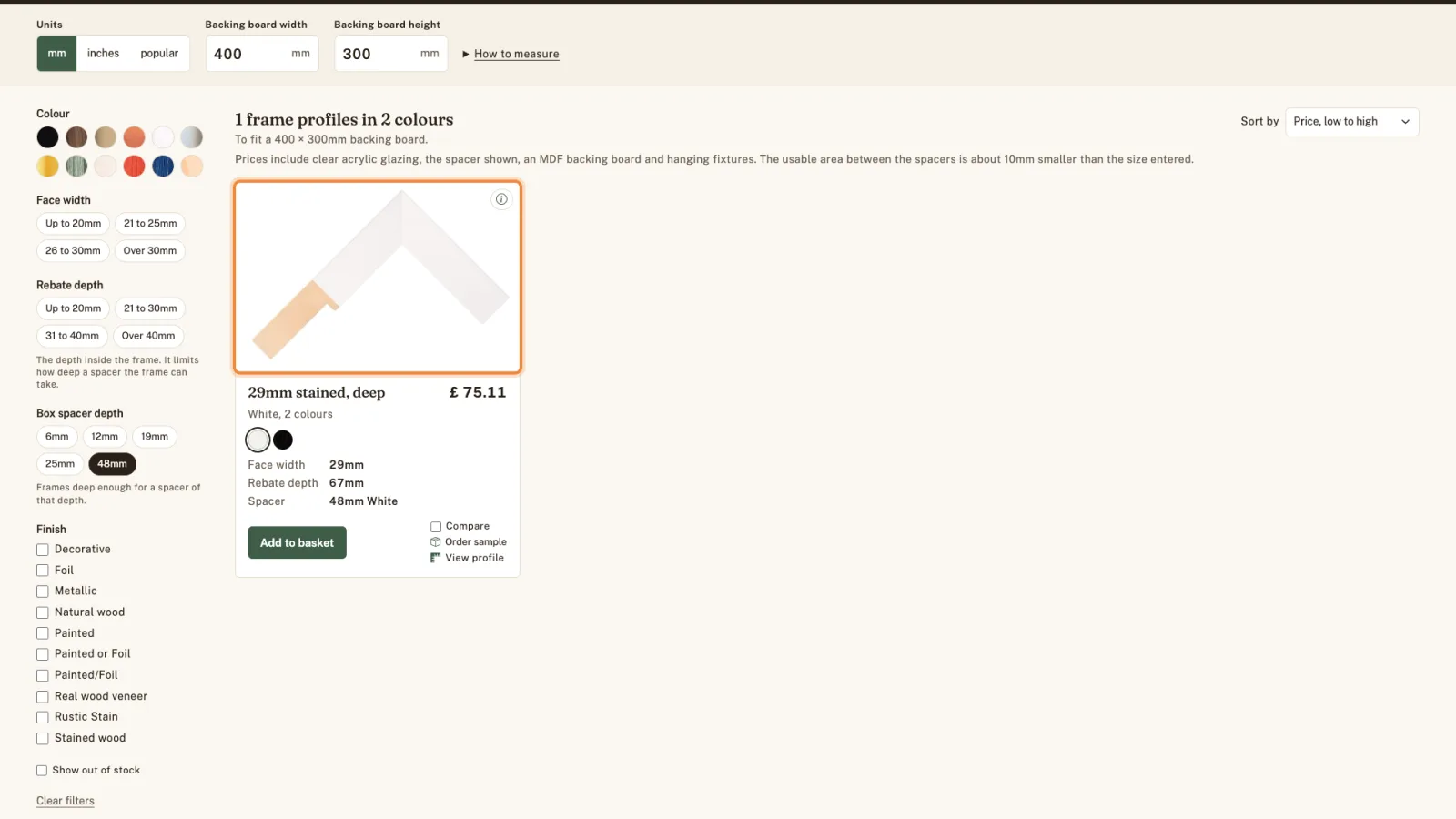
Task: Enable the Decorative finish filter
Action: pyautogui.click(x=42, y=550)
